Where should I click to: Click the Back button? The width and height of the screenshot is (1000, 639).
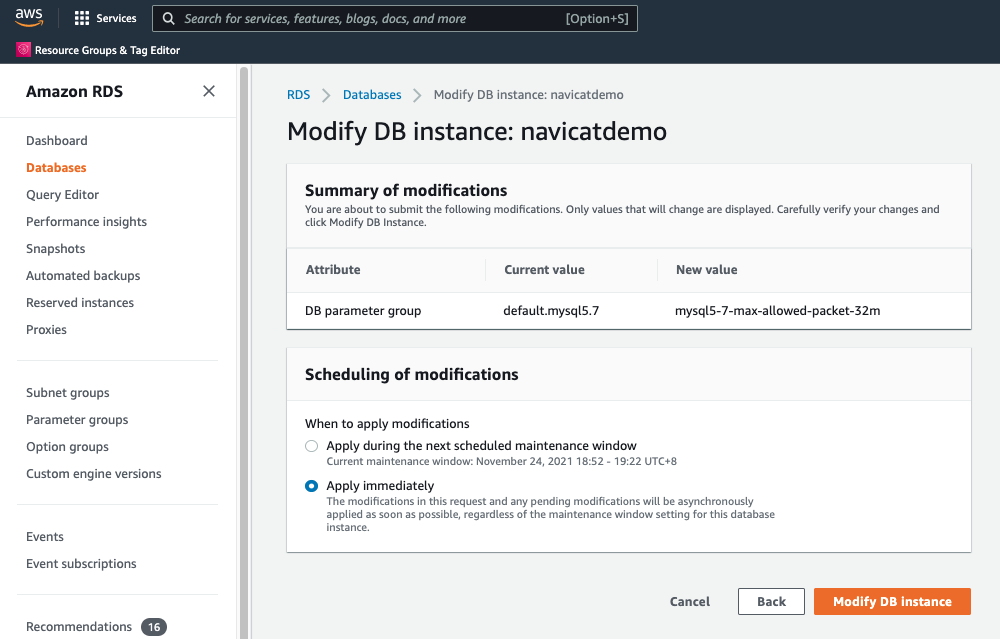point(771,601)
